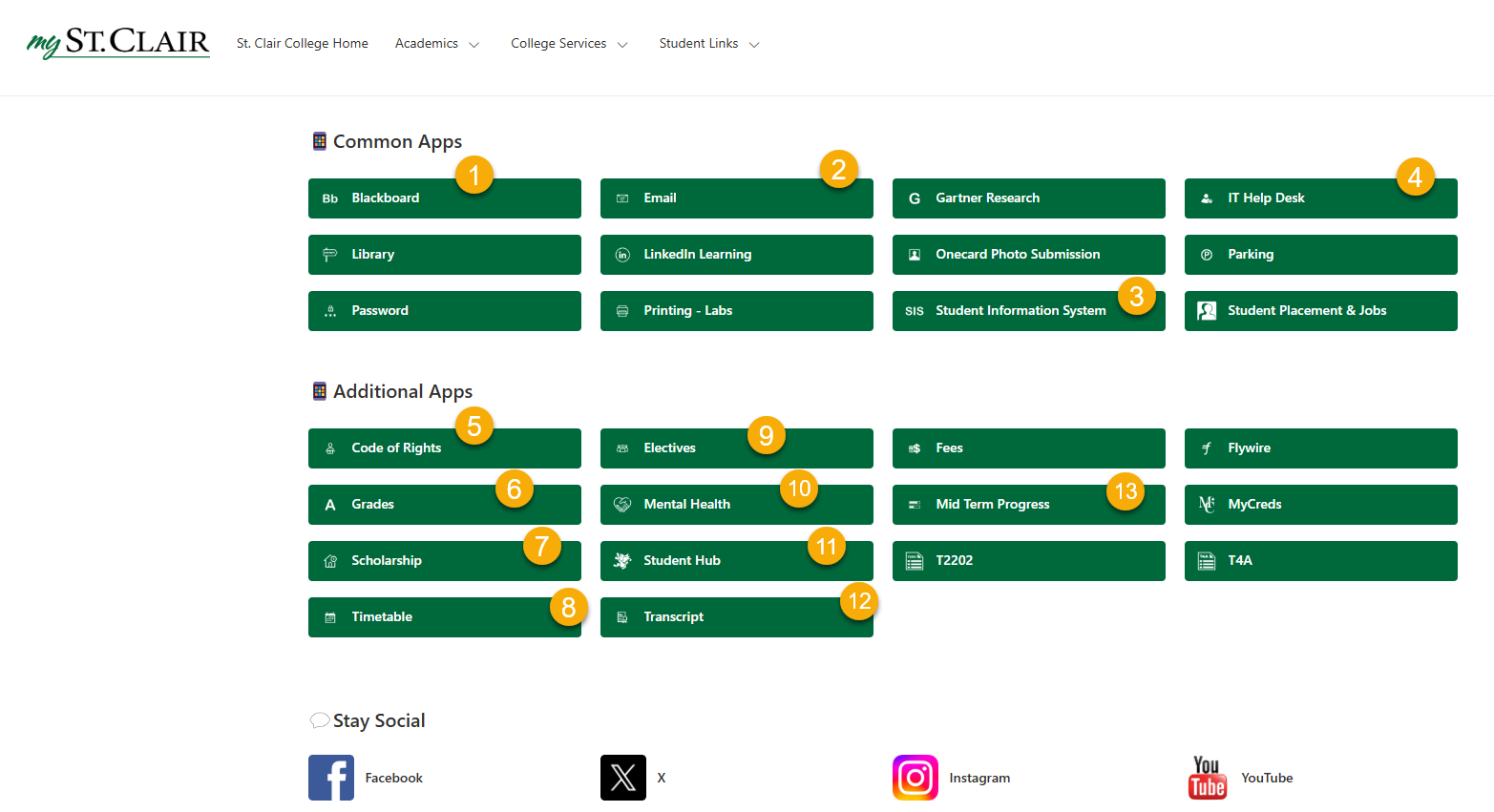
Task: Click the Instagram logo icon
Action: point(915,778)
